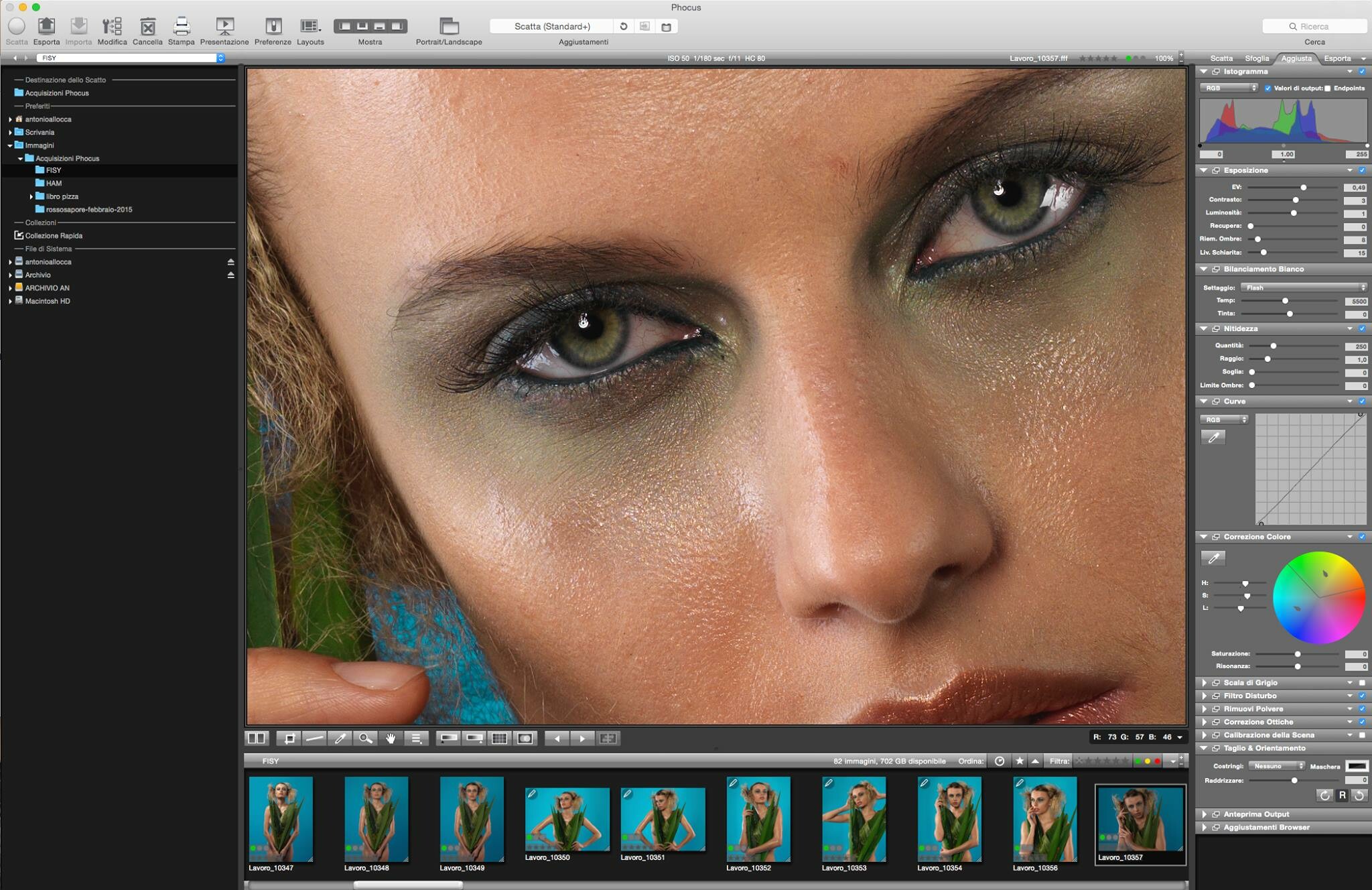Click the Curve panel eyedropper icon
1372x890 pixels.
point(1213,438)
